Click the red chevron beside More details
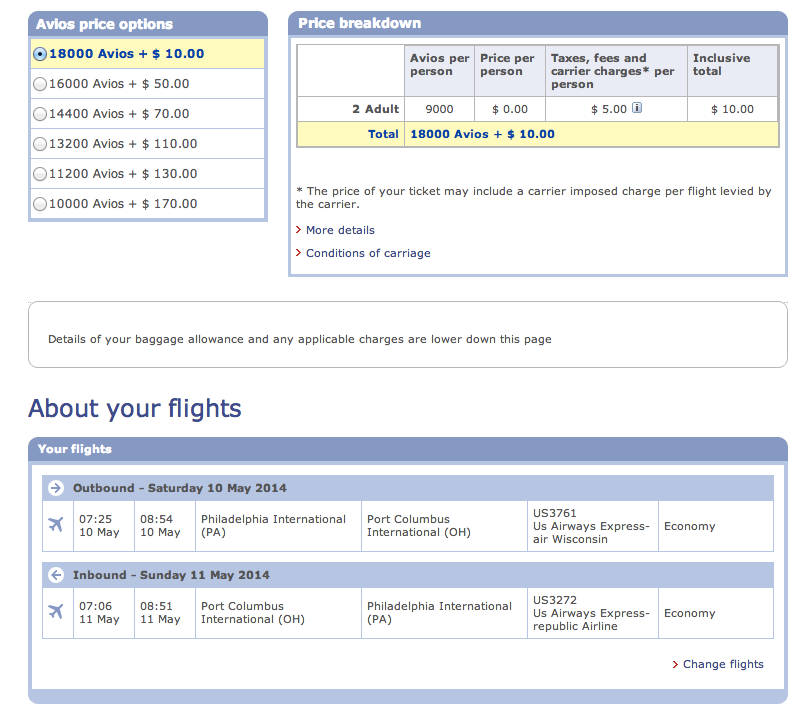 [x=298, y=229]
